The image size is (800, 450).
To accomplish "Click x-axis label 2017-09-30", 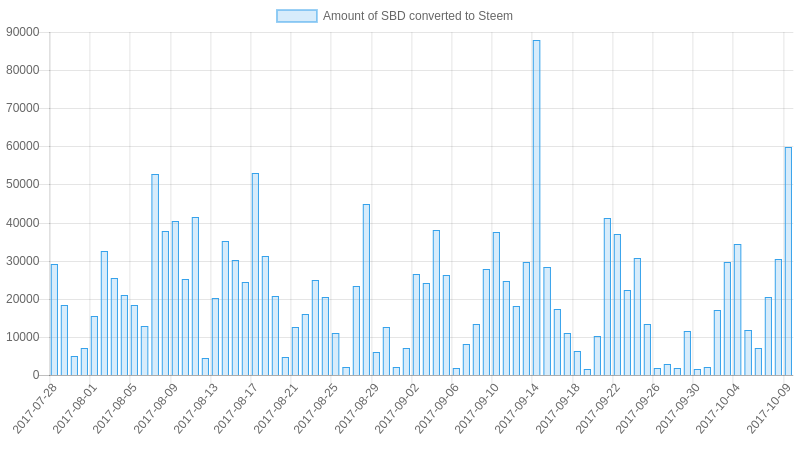I will 678,409.
